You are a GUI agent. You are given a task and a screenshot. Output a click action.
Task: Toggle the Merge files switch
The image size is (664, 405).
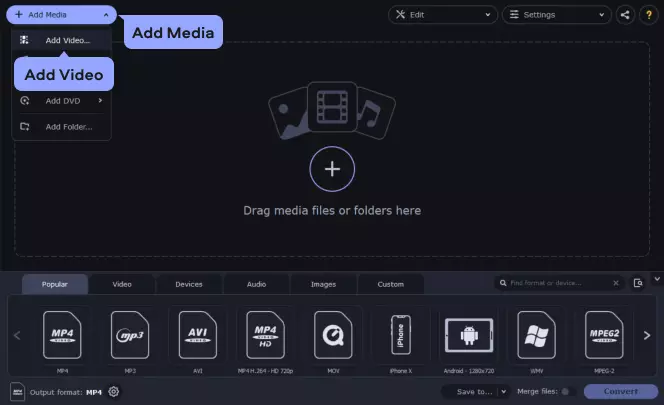pos(568,391)
